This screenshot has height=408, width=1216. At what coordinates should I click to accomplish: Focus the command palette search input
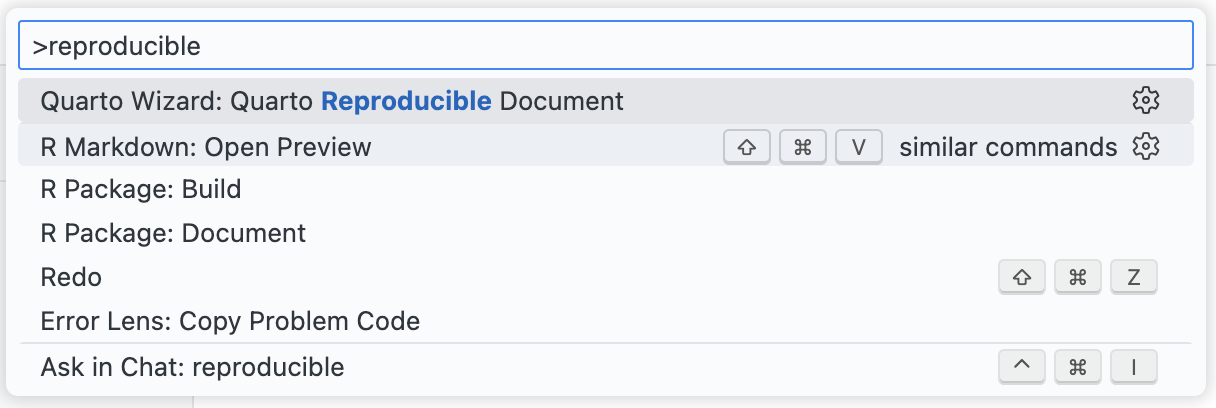(x=600, y=46)
